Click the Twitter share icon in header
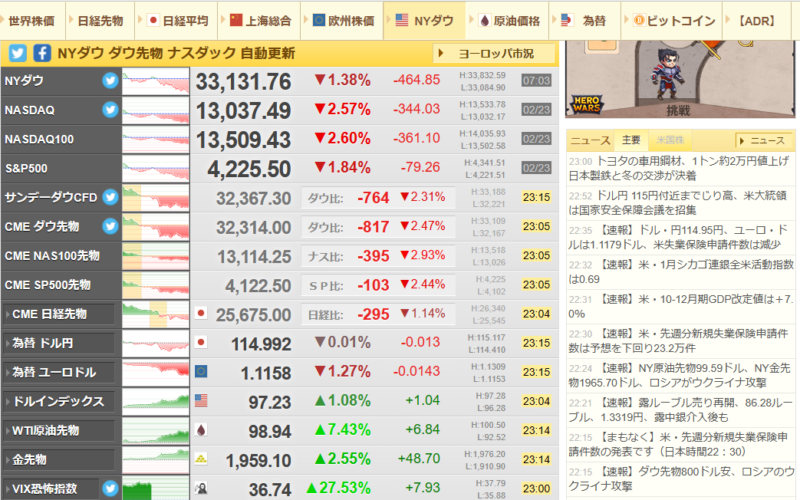Image resolution: width=800 pixels, height=500 pixels. pos(17,53)
